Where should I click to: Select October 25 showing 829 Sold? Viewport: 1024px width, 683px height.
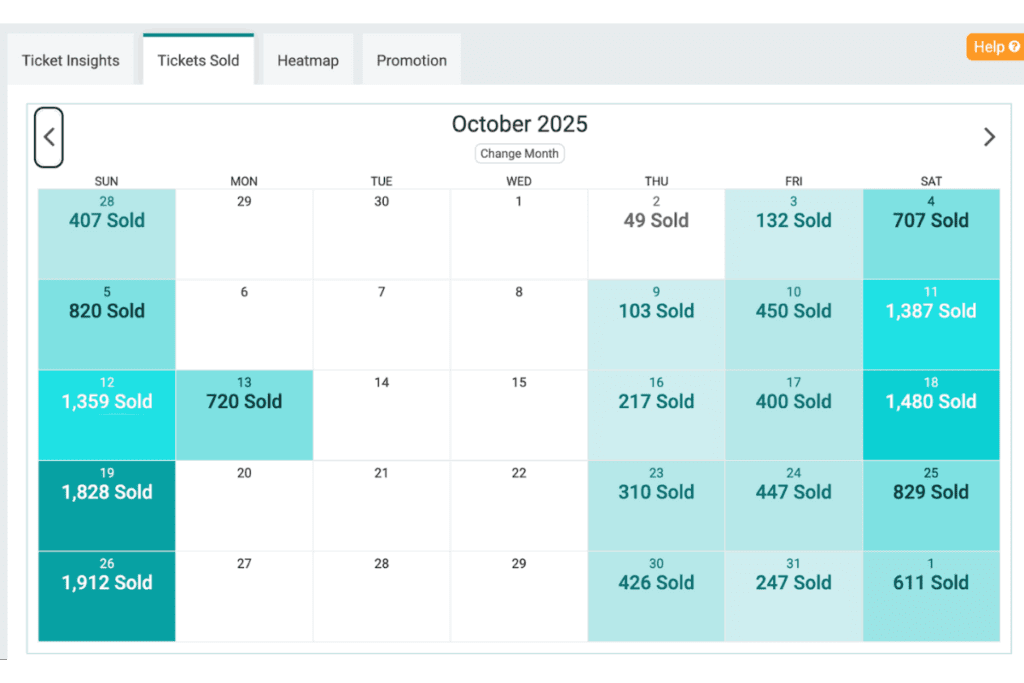pyautogui.click(x=931, y=505)
